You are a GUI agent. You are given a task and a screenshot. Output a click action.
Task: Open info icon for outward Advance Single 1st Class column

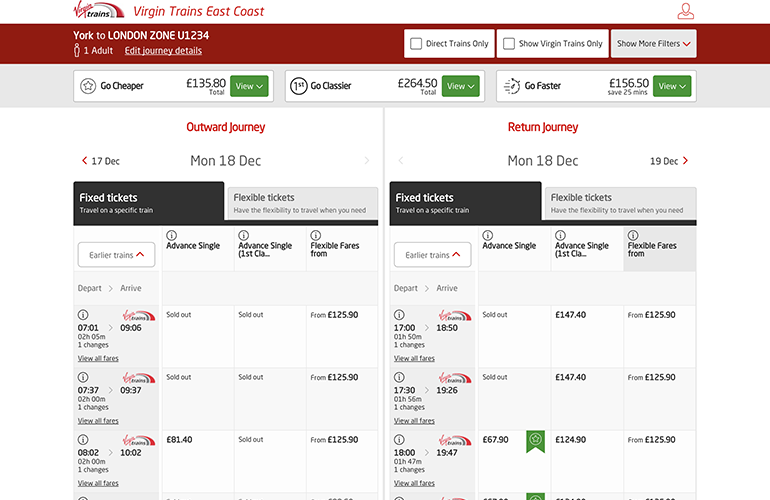click(x=244, y=235)
